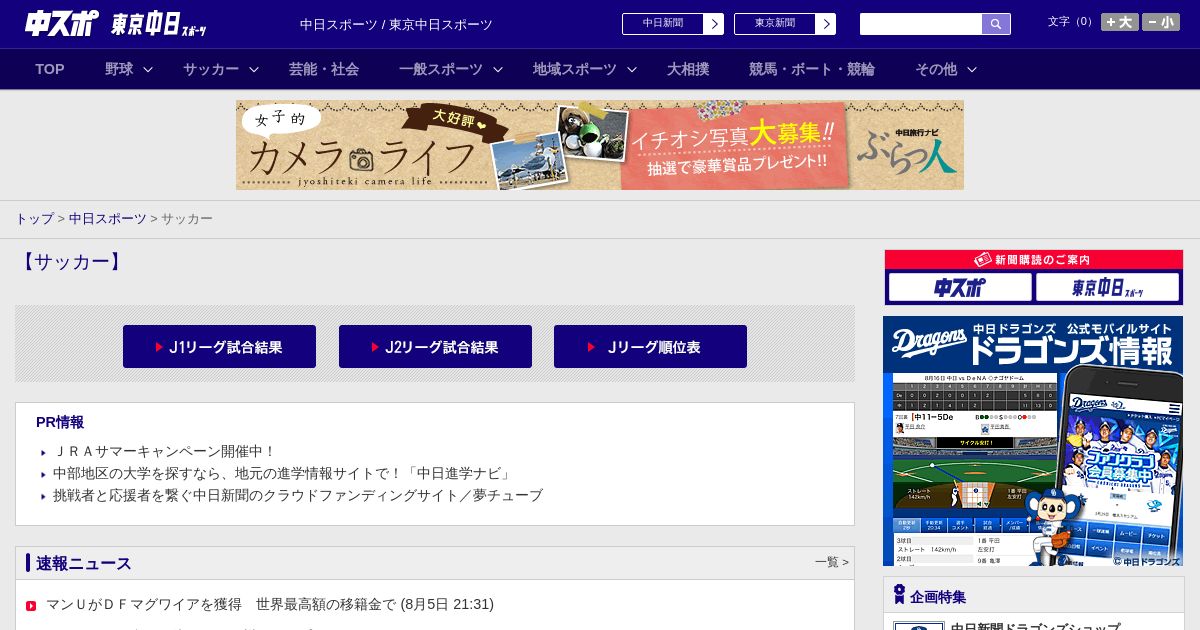Go to 中日スポーツ breadcrumb link
The width and height of the screenshot is (1200, 630).
(x=108, y=218)
